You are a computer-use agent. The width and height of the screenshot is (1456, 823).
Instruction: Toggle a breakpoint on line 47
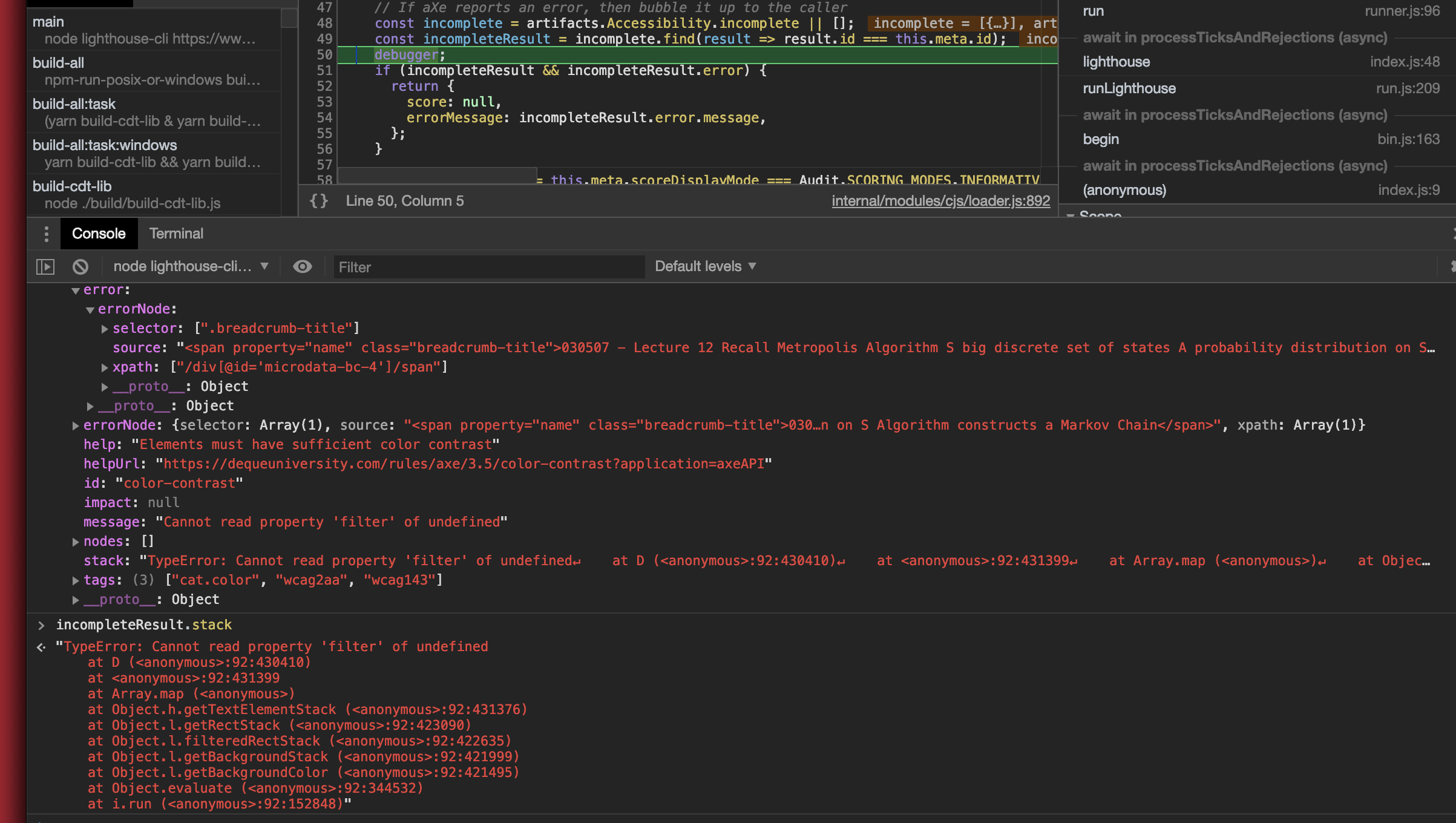pyautogui.click(x=324, y=8)
